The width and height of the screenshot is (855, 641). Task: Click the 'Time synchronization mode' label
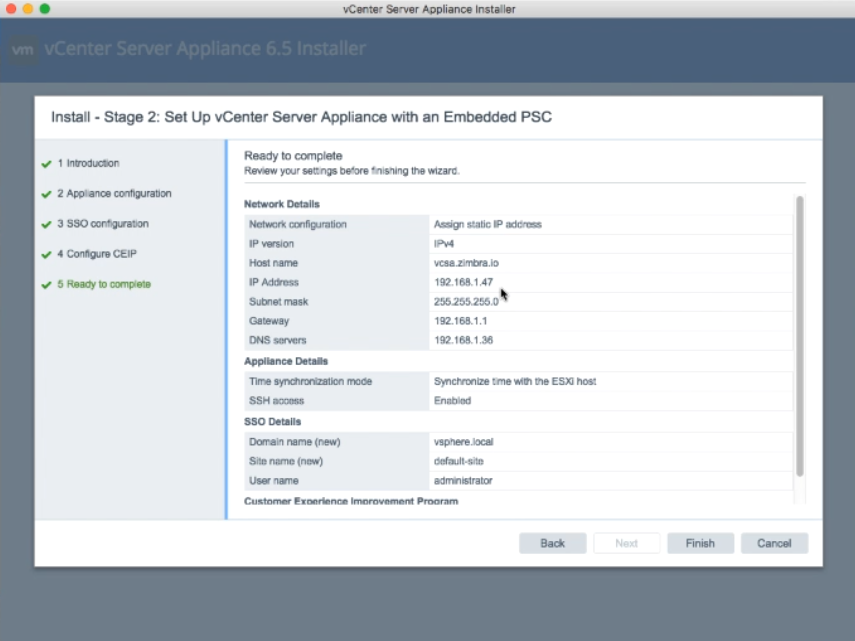pos(310,381)
